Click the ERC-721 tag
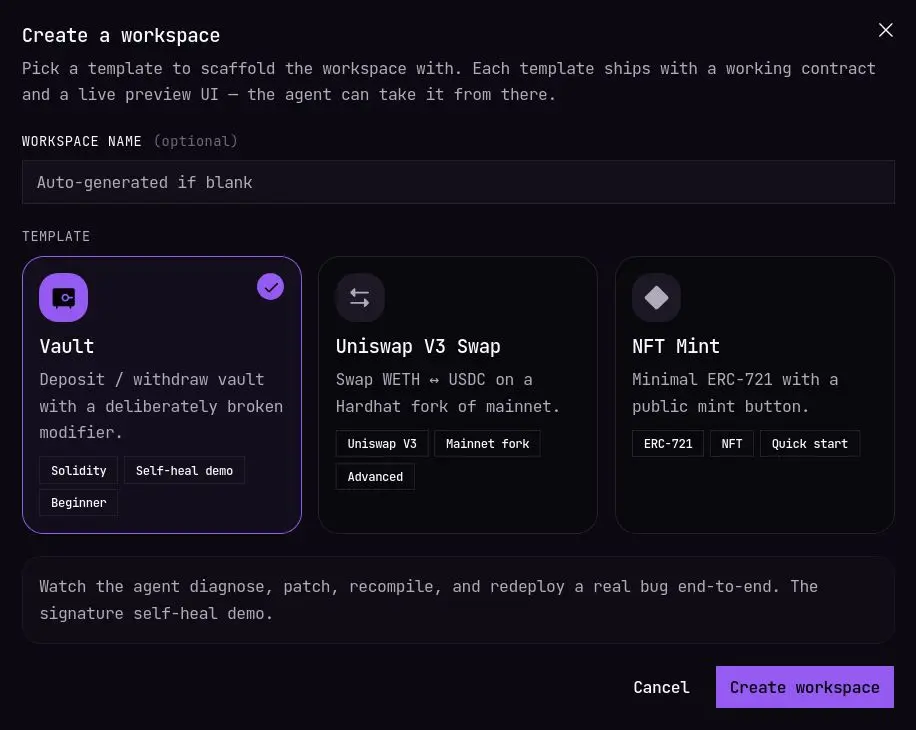 click(668, 443)
